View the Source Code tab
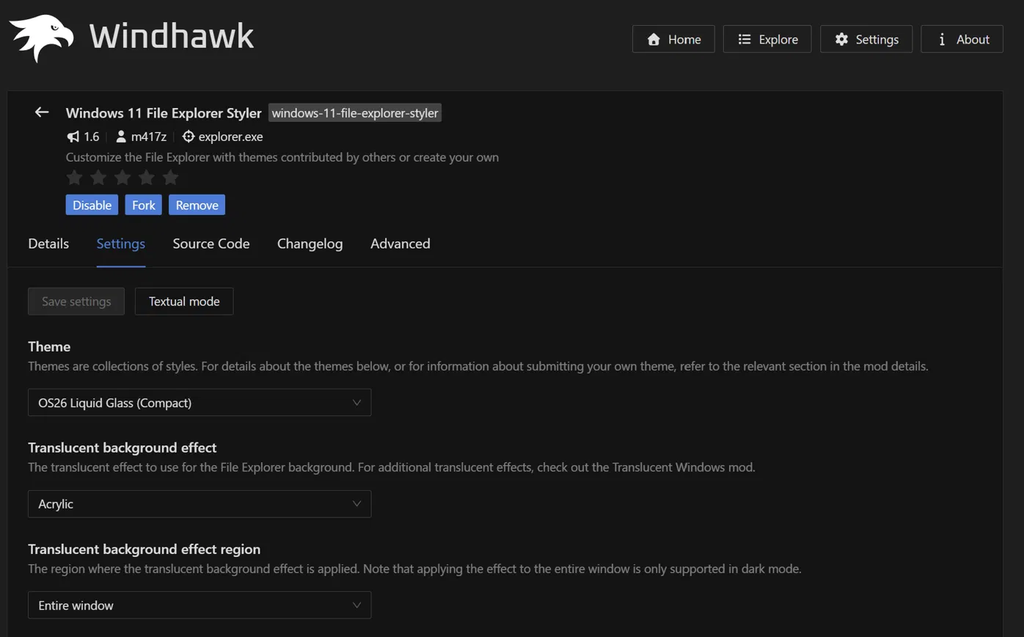 (211, 244)
